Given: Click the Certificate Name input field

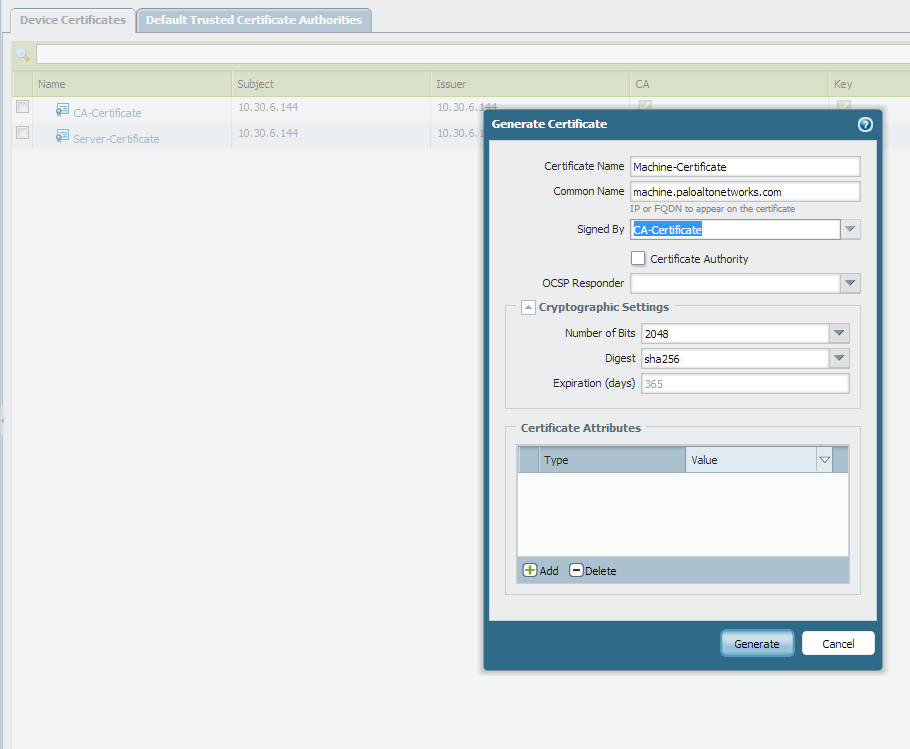Looking at the screenshot, I should click(745, 167).
